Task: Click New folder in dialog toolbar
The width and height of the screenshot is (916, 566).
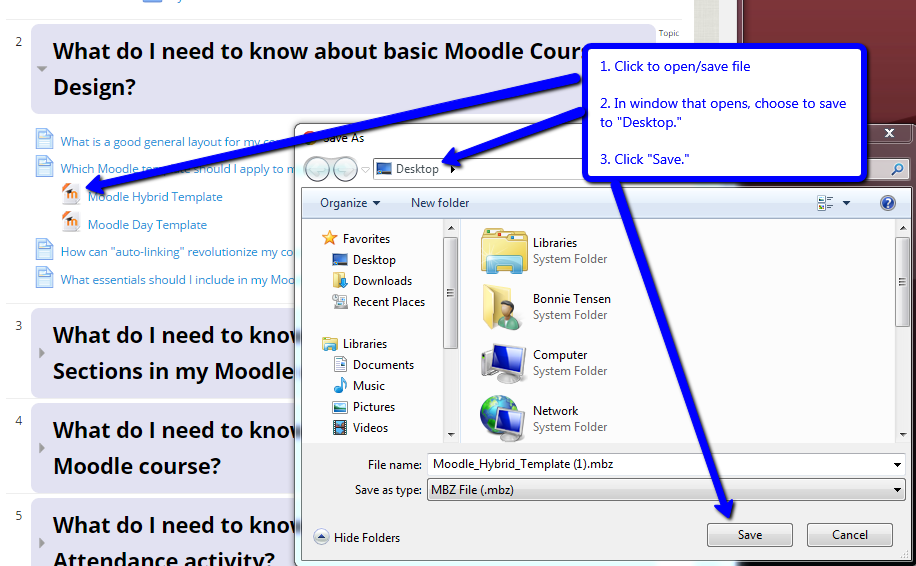Action: (440, 203)
